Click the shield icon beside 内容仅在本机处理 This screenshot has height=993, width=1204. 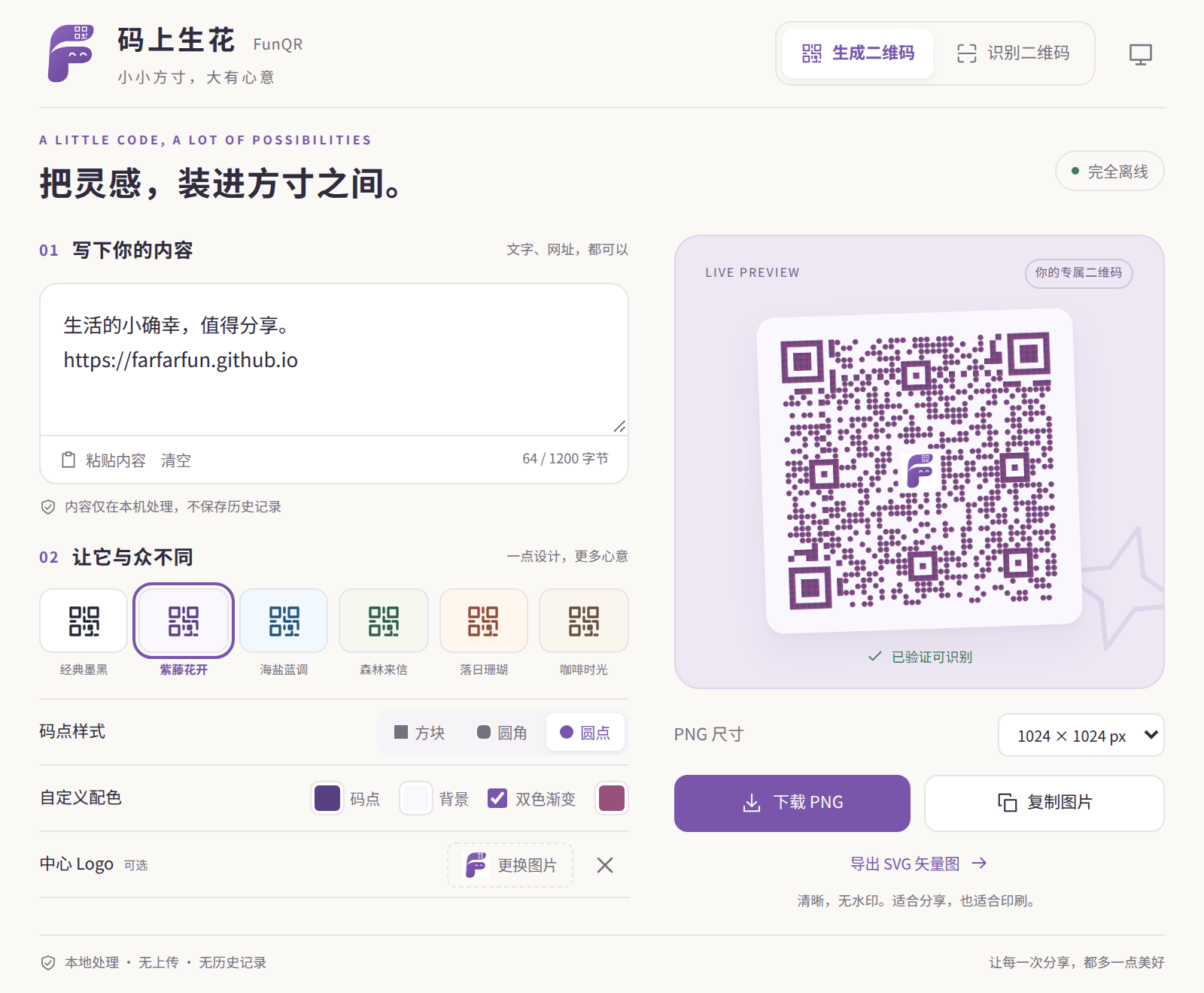48,507
